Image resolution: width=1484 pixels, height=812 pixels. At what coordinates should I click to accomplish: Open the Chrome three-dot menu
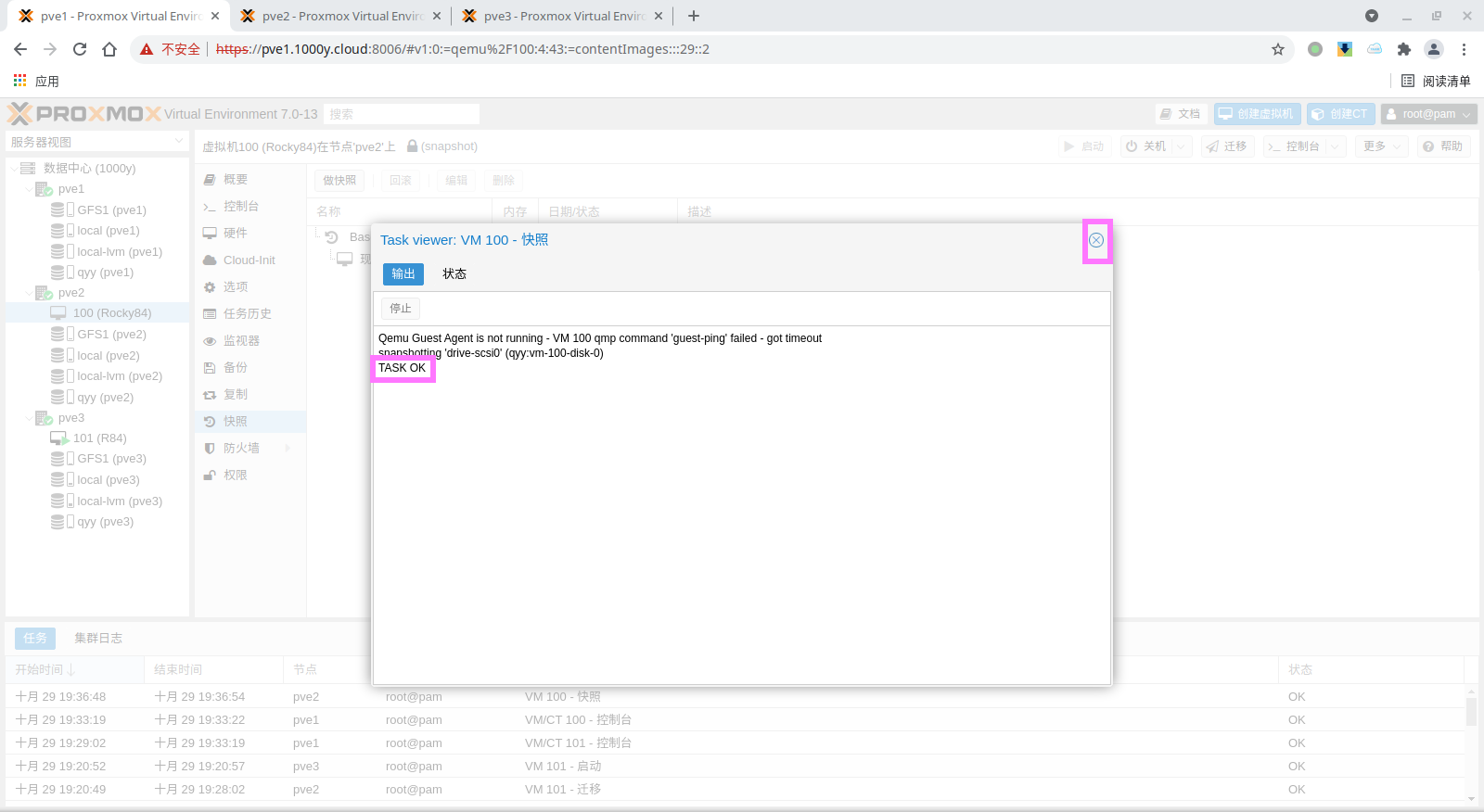(x=1465, y=49)
